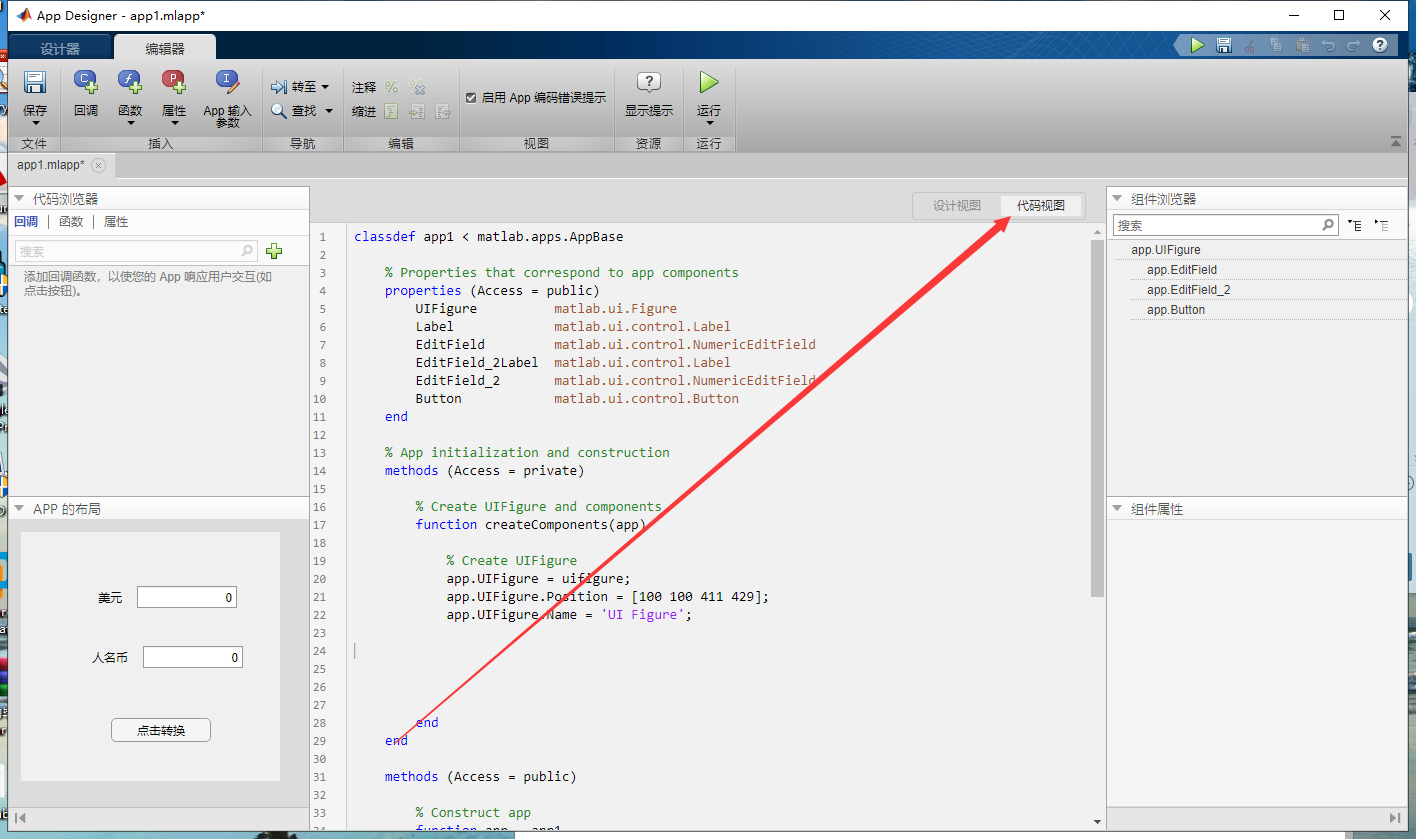The width and height of the screenshot is (1416, 839).
Task: Click the quick-access Copy icon
Action: (1276, 45)
